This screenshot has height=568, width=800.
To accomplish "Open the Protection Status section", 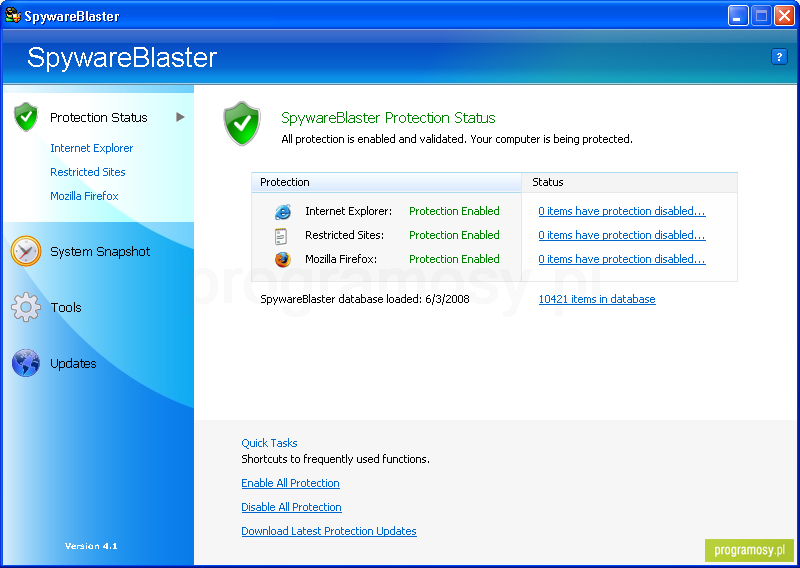I will coord(98,117).
